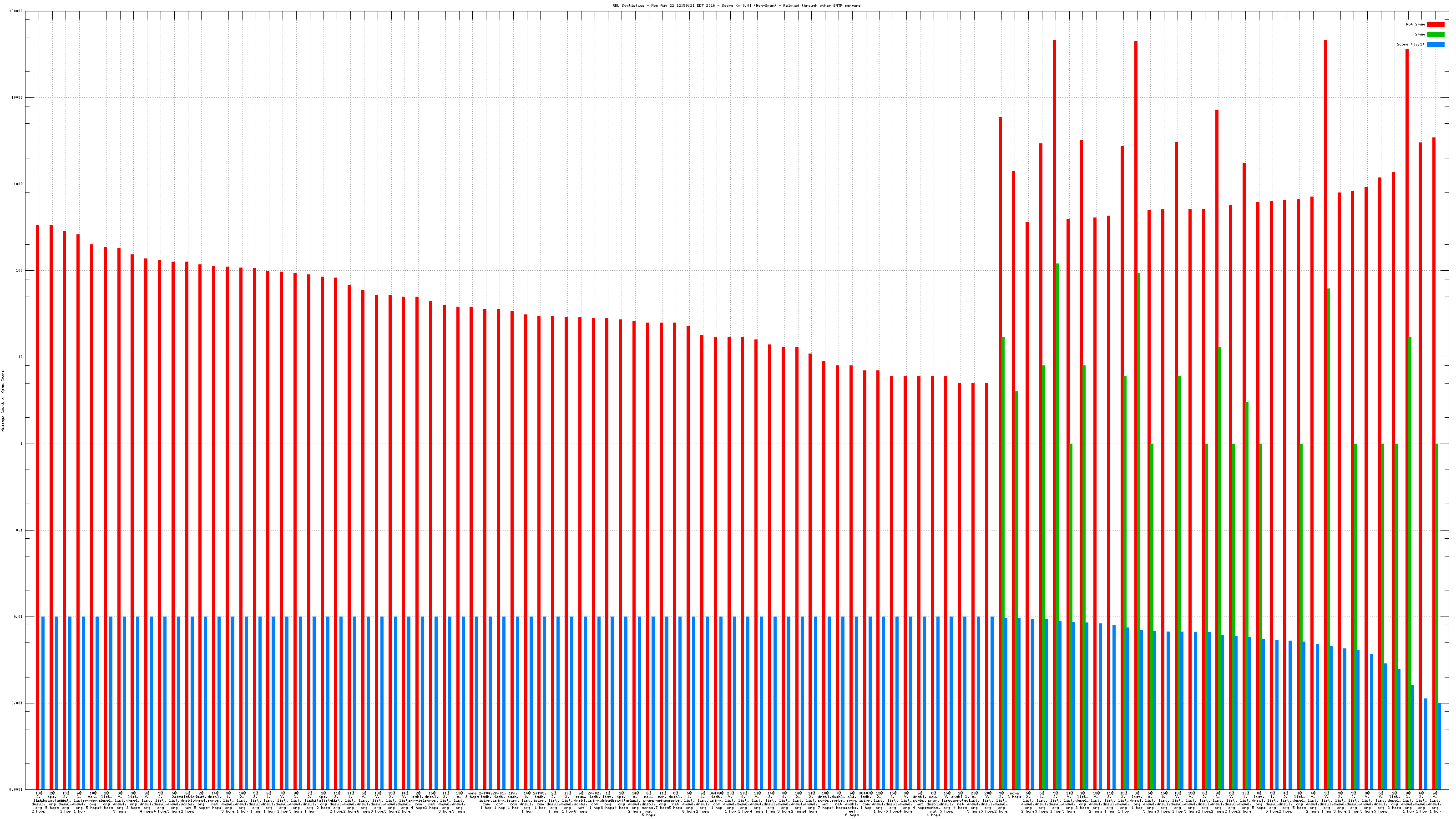Click the 0.01 y-axis tick label

pos(19,617)
